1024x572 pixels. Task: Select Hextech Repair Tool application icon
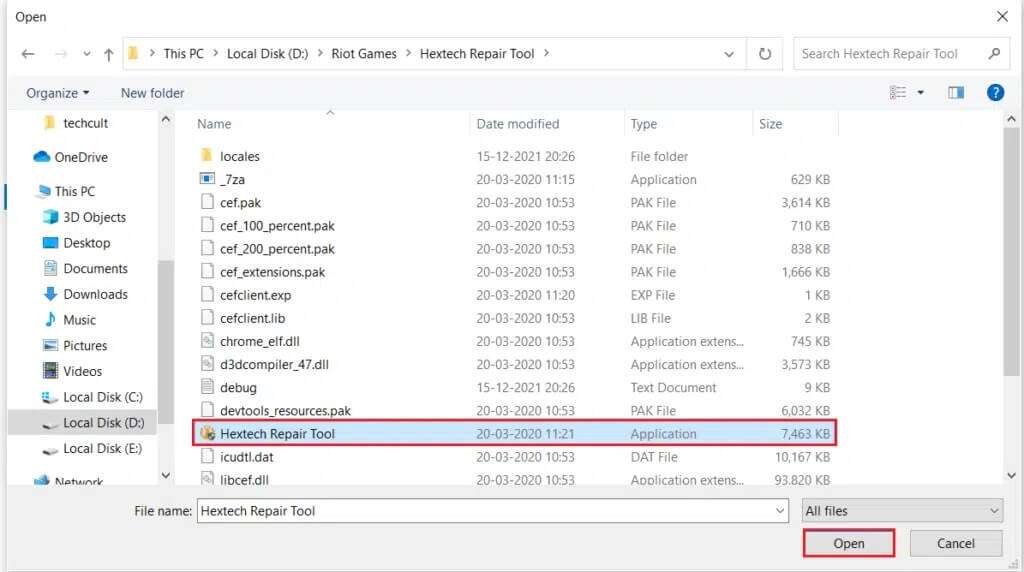click(208, 433)
